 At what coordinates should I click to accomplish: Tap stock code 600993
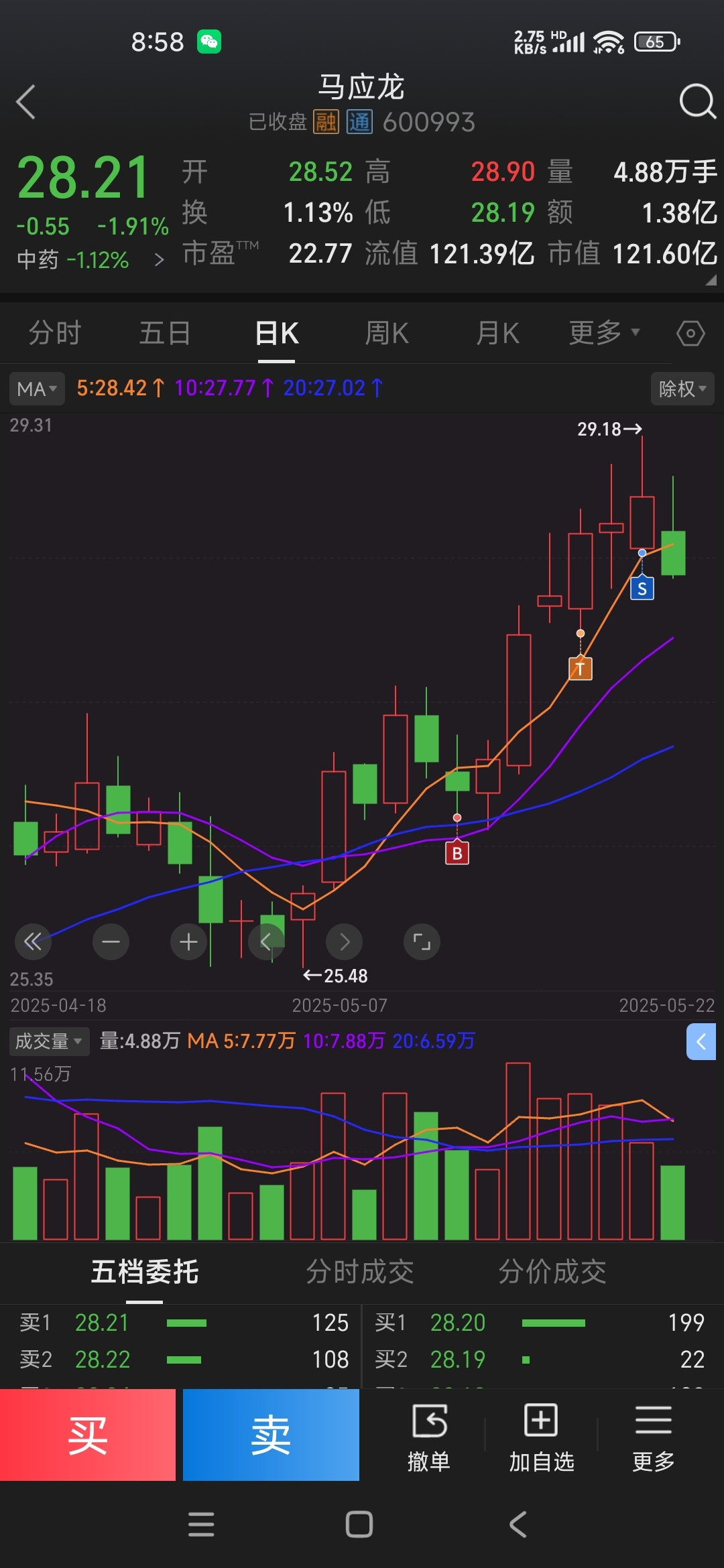429,122
